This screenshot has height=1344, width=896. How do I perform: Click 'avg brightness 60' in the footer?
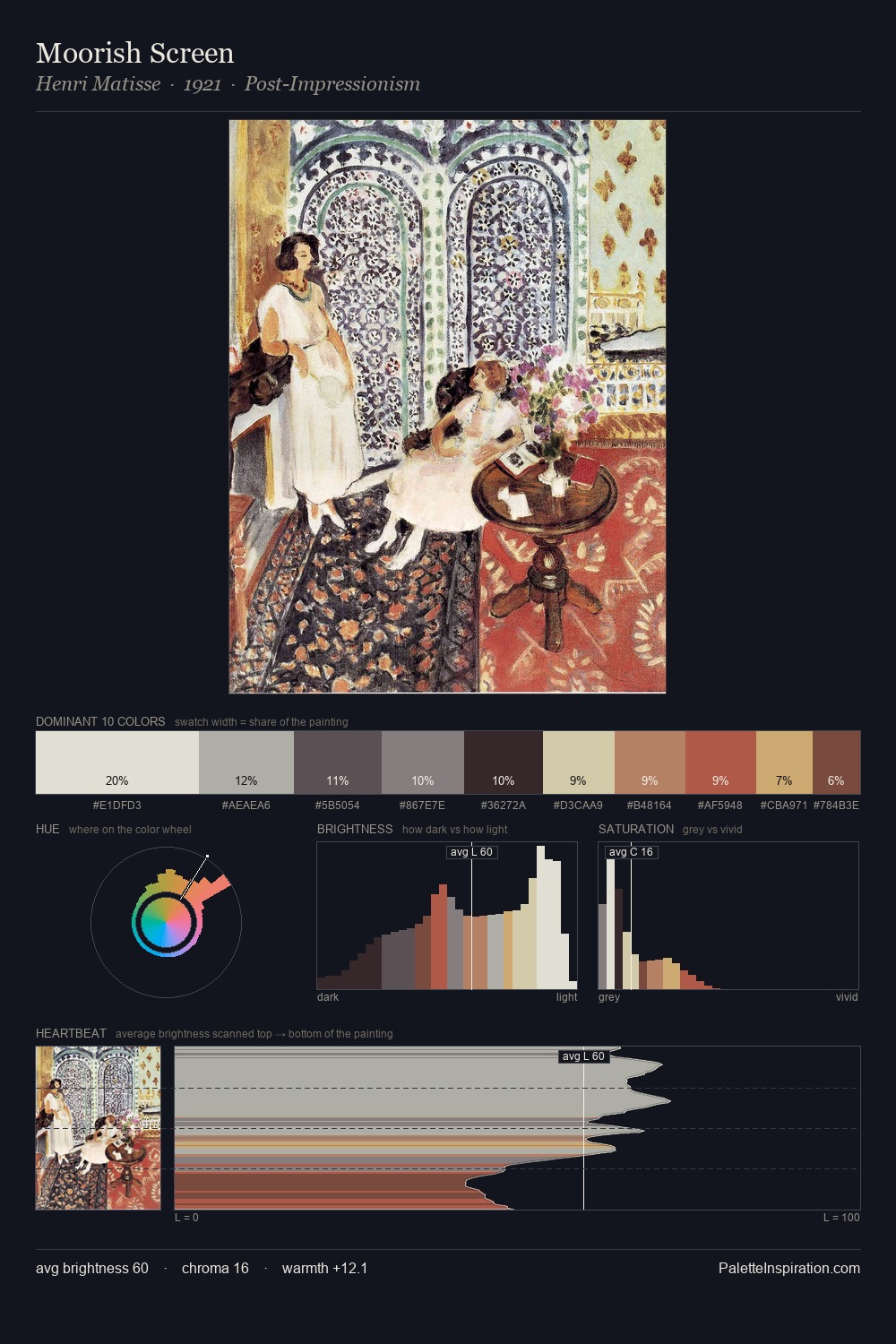pos(92,1268)
